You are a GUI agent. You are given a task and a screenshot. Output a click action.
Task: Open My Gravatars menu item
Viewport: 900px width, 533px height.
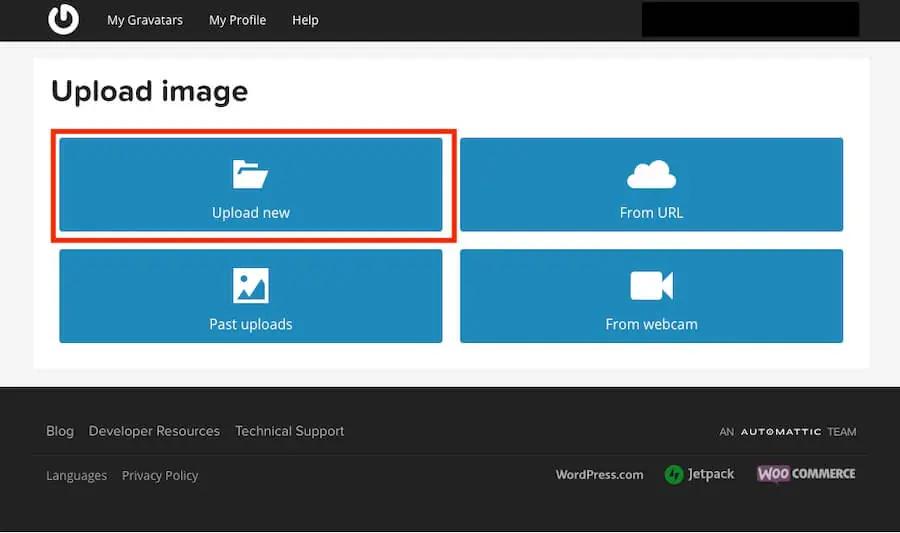[145, 20]
